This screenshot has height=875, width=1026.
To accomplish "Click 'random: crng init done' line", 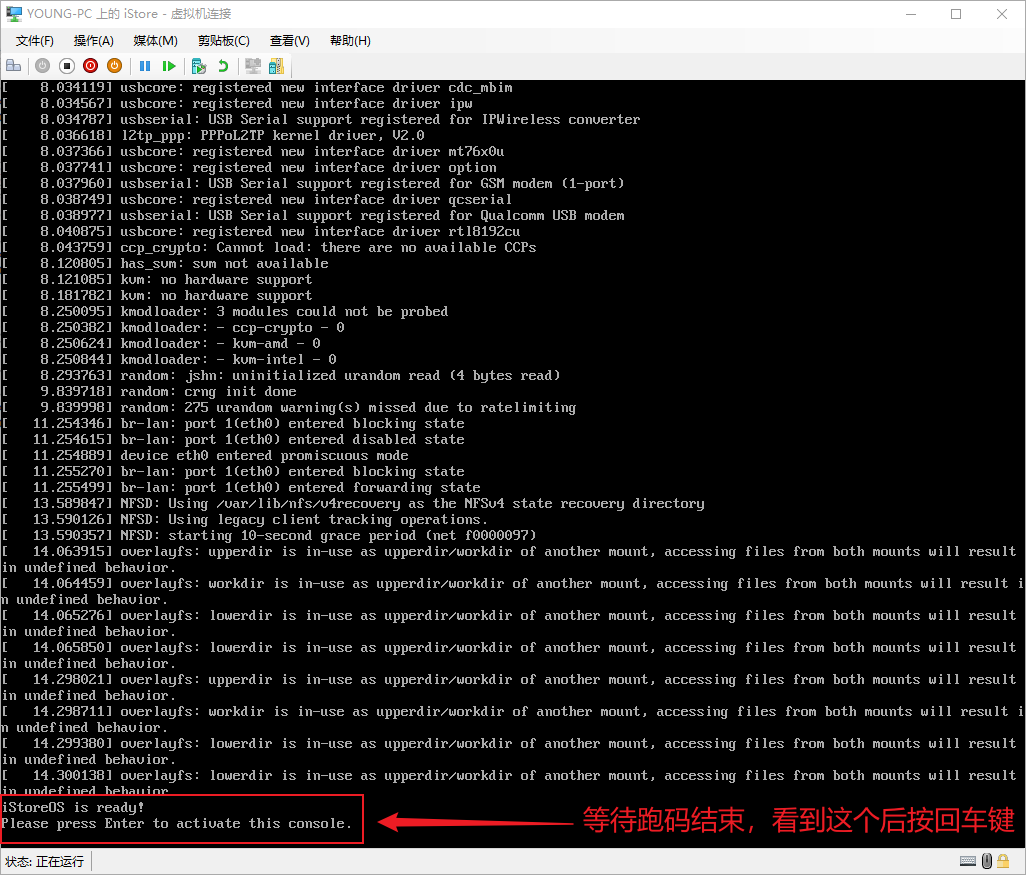I will (149, 391).
